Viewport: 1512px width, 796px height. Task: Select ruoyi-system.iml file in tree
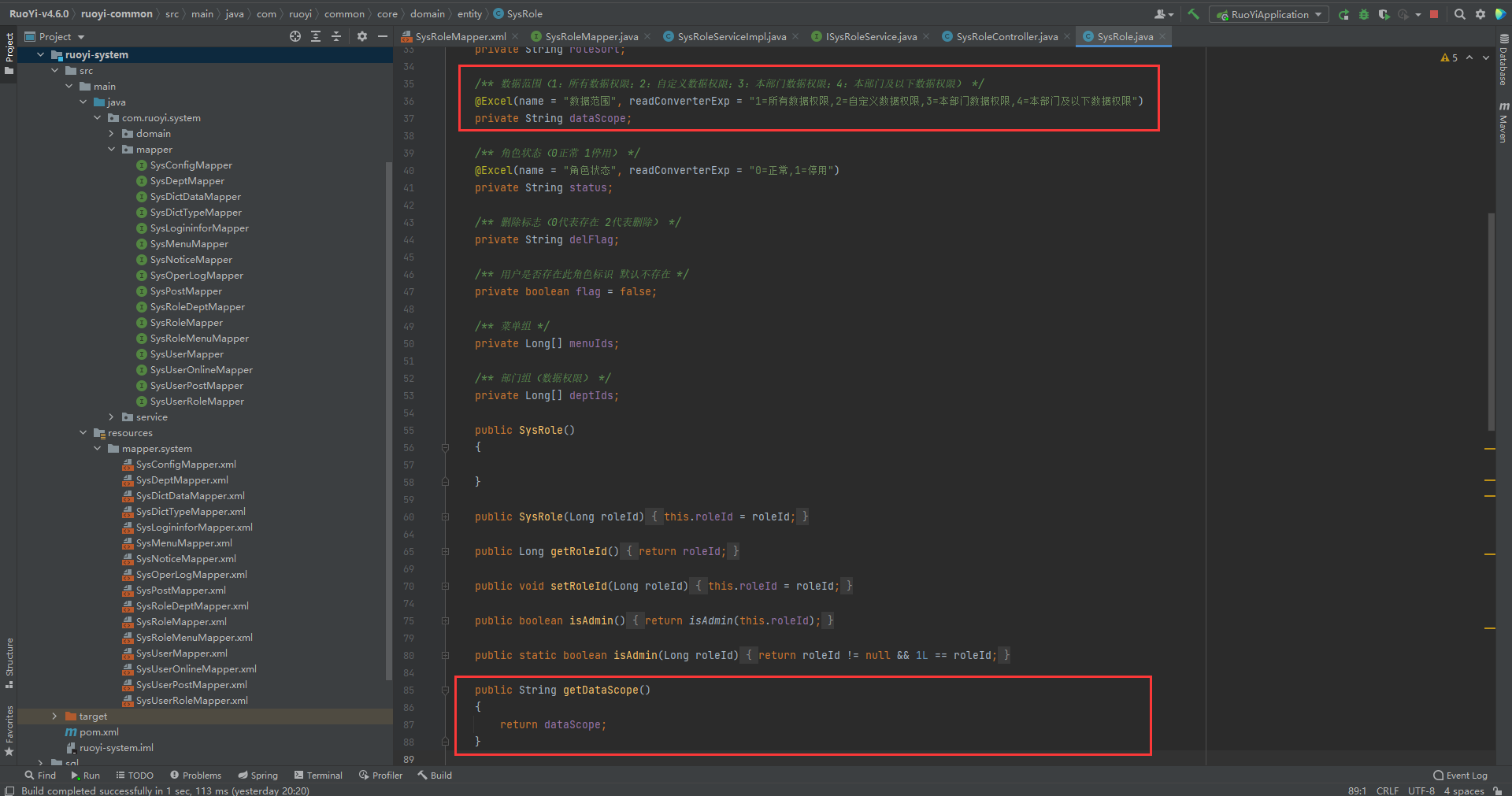(116, 748)
